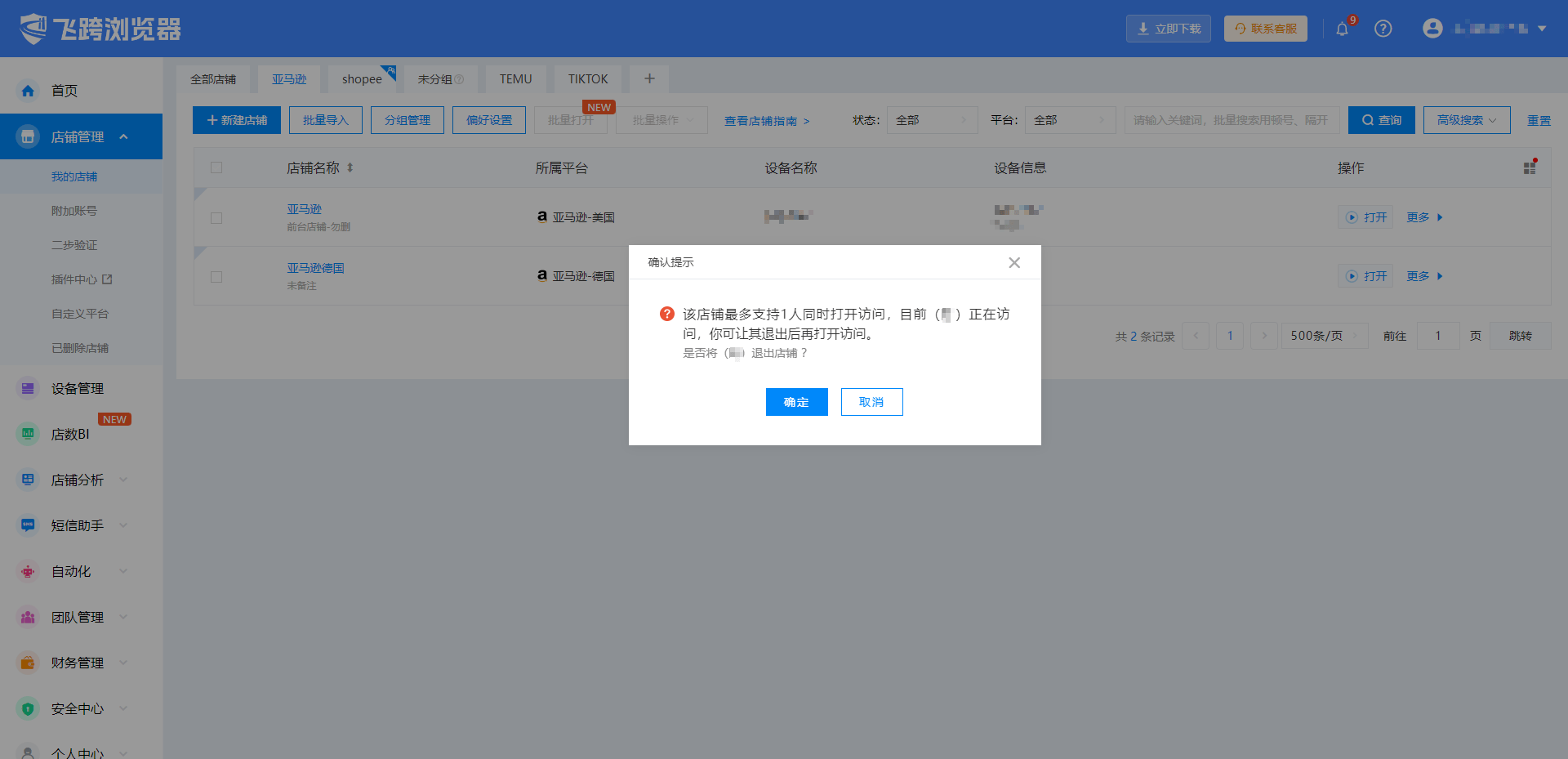Click the 新建店铺 button
The image size is (1568, 759).
(x=237, y=120)
